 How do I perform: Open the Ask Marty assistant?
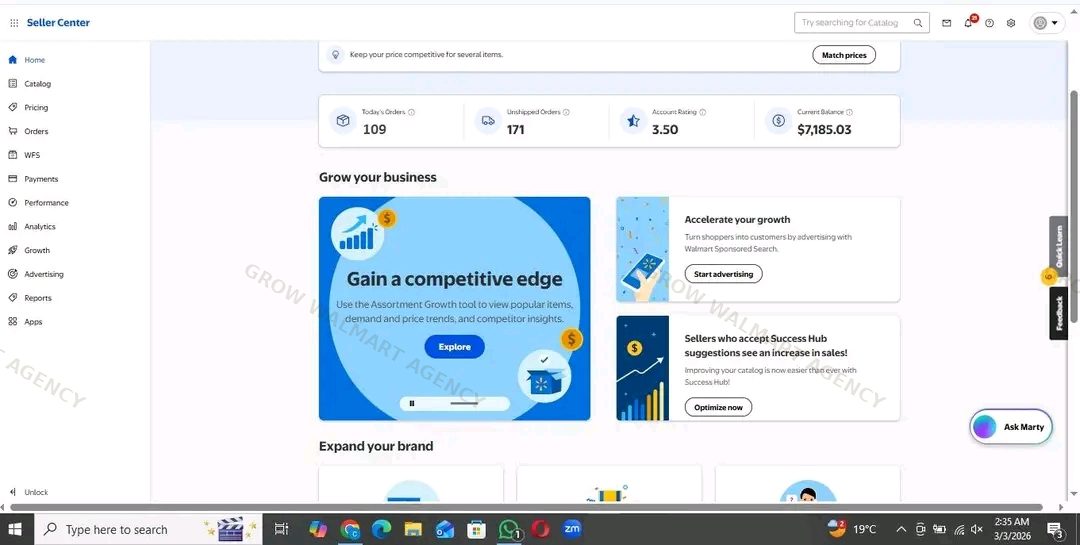click(1011, 427)
